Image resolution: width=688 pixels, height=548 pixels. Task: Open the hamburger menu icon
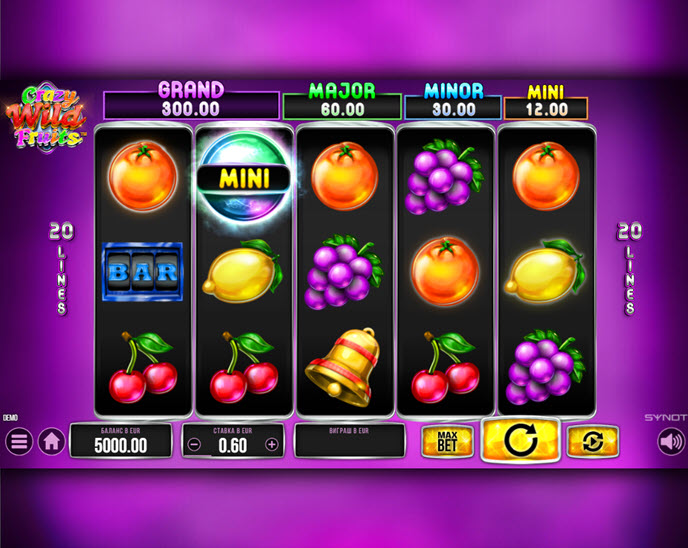point(19,441)
